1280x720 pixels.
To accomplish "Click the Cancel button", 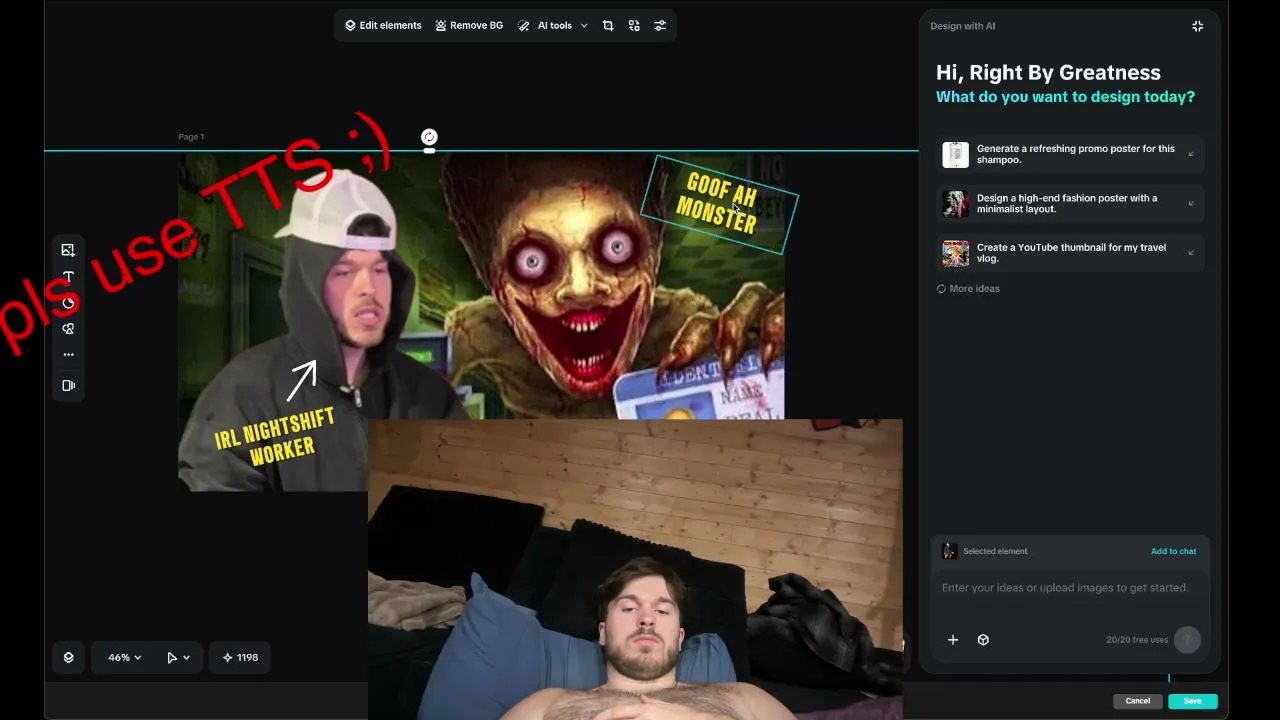I will click(x=1138, y=701).
